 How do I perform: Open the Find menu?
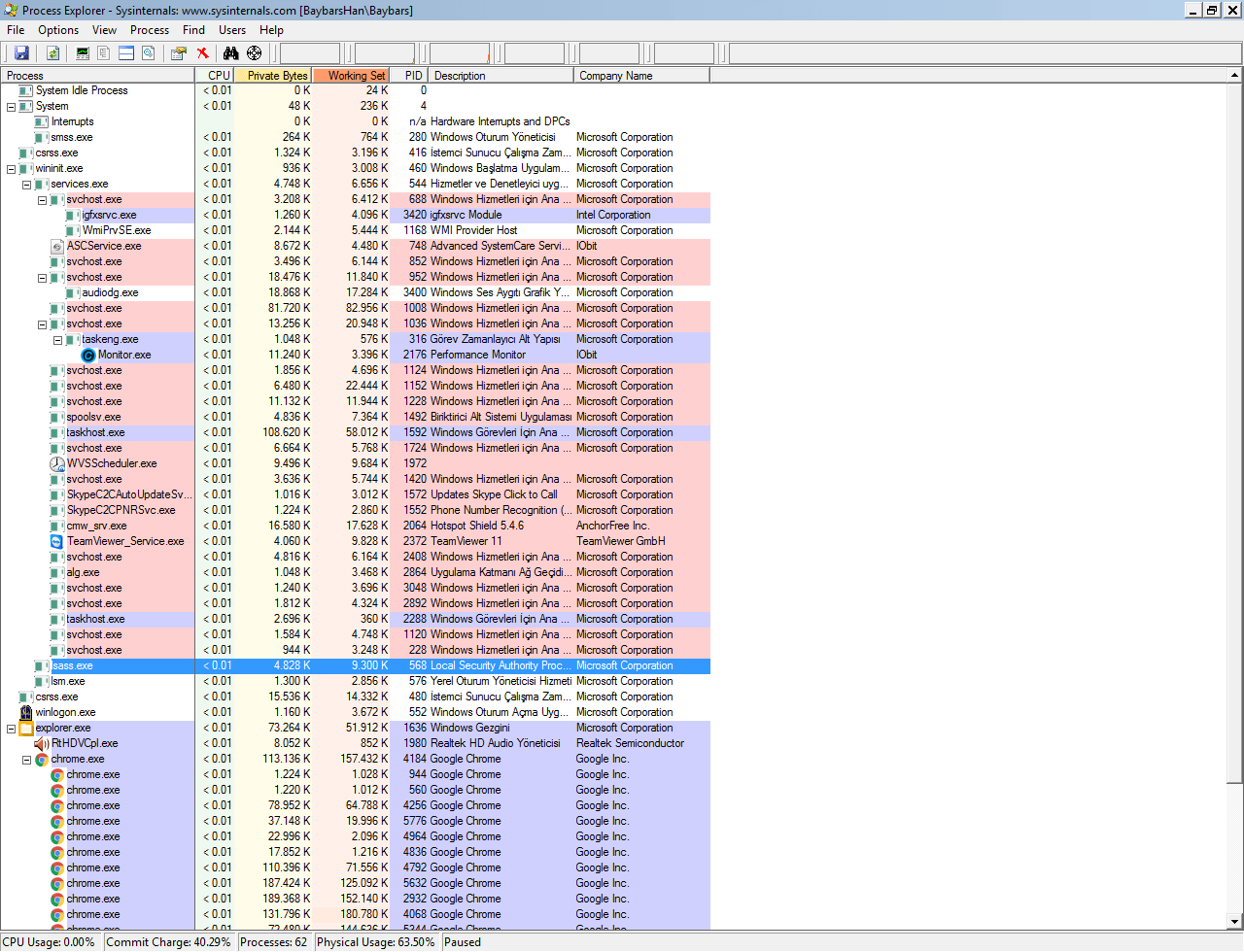pyautogui.click(x=193, y=30)
